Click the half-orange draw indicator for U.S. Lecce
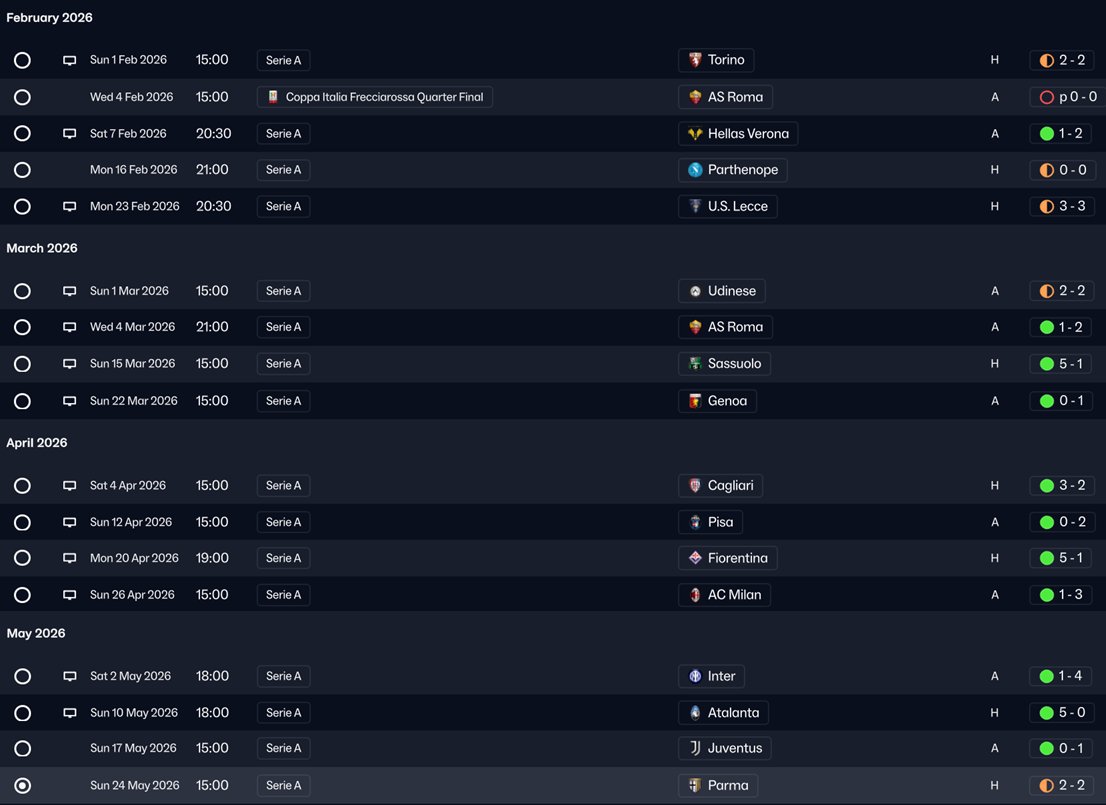The height and width of the screenshot is (805, 1106). click(x=1047, y=207)
